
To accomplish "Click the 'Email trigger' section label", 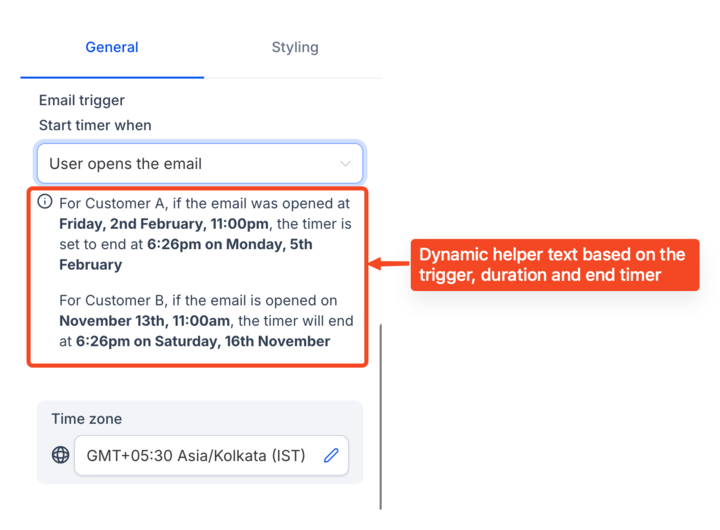I will pyautogui.click(x=82, y=101).
